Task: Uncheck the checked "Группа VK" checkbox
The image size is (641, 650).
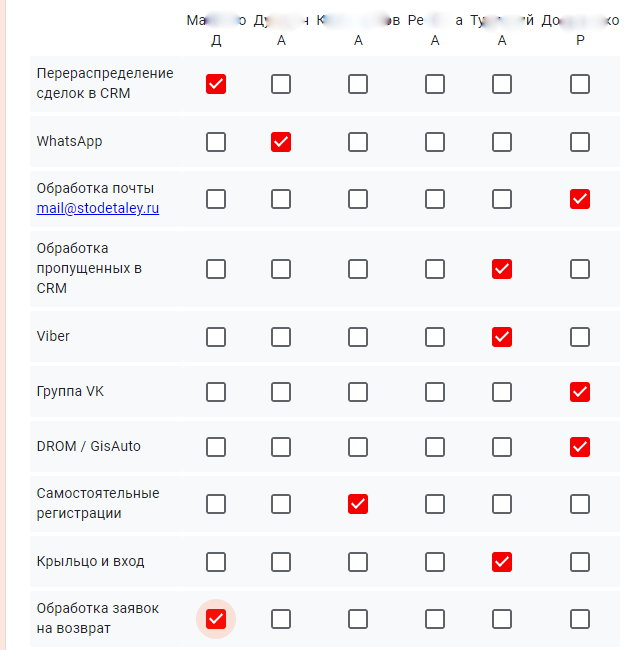Action: (579, 391)
